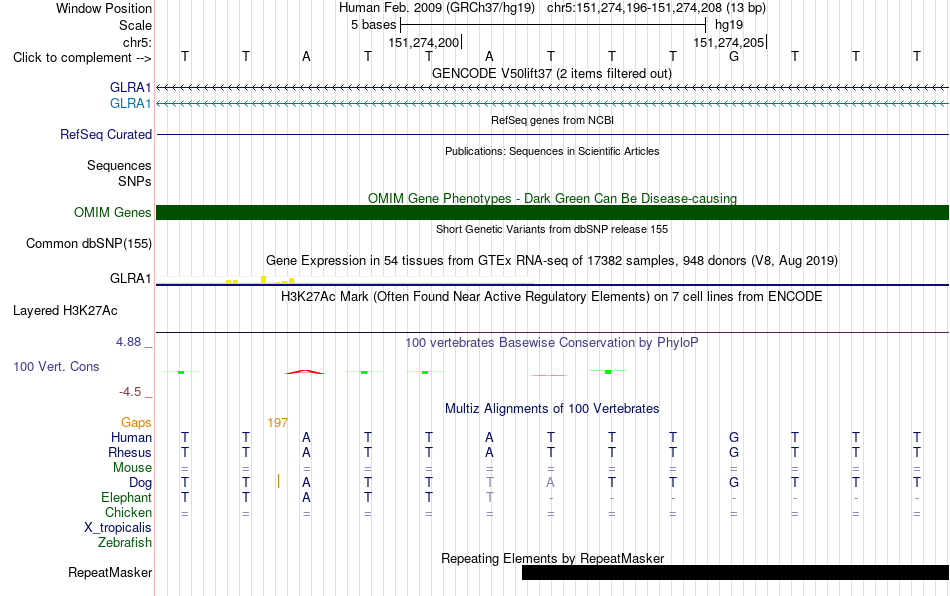Click the 151,274,200 coordinate marker

click(424, 42)
